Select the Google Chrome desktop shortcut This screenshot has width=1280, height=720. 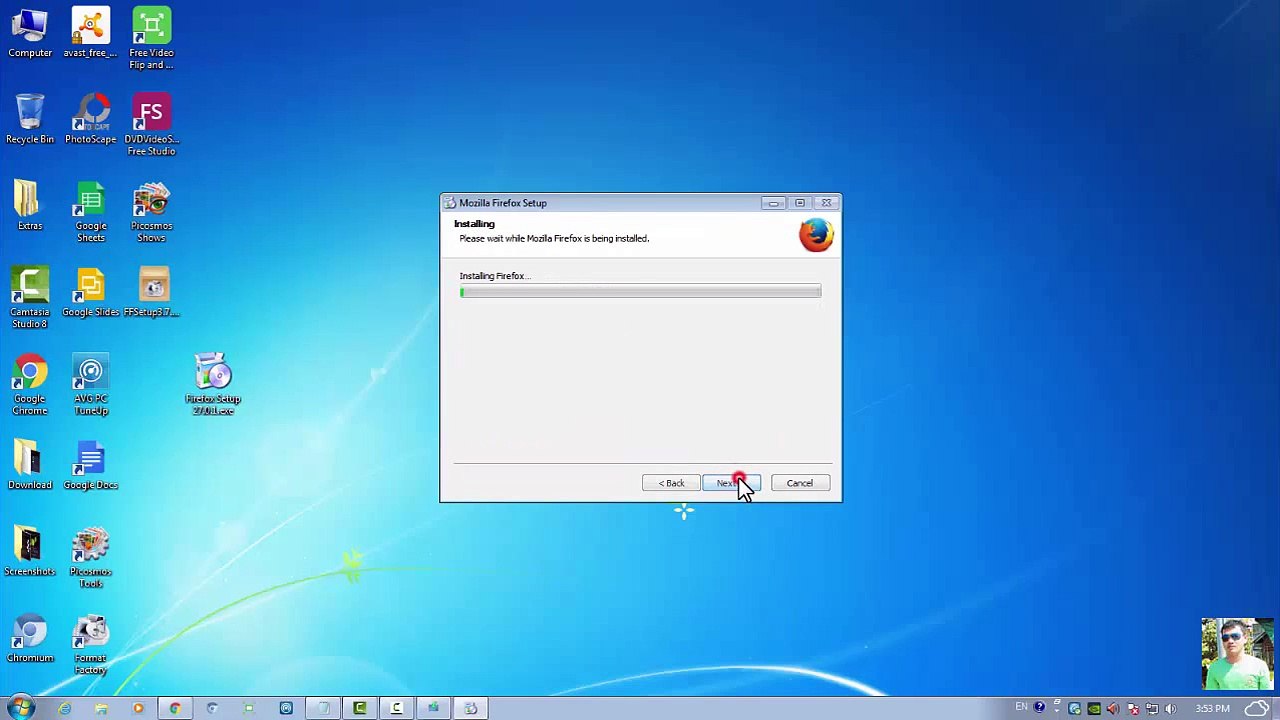[x=30, y=385]
